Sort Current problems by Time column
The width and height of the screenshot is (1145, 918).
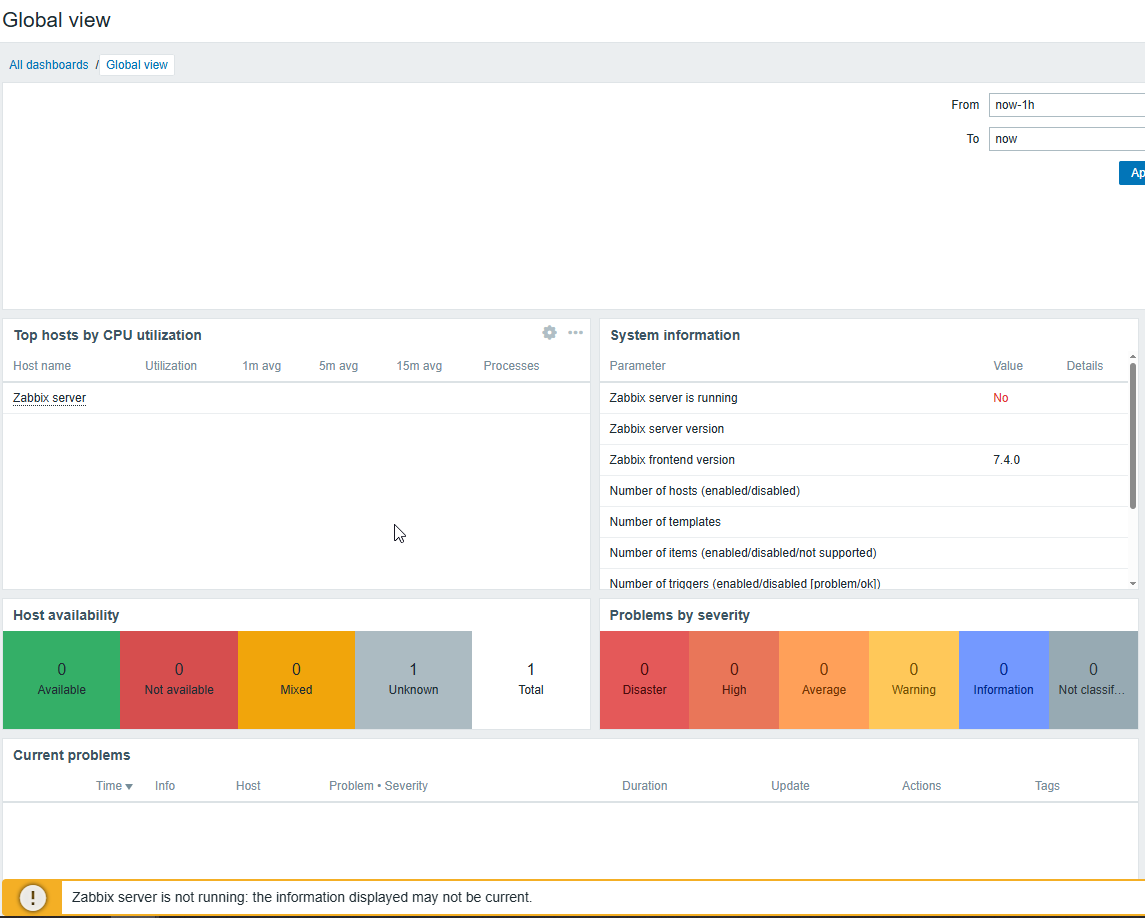click(114, 786)
